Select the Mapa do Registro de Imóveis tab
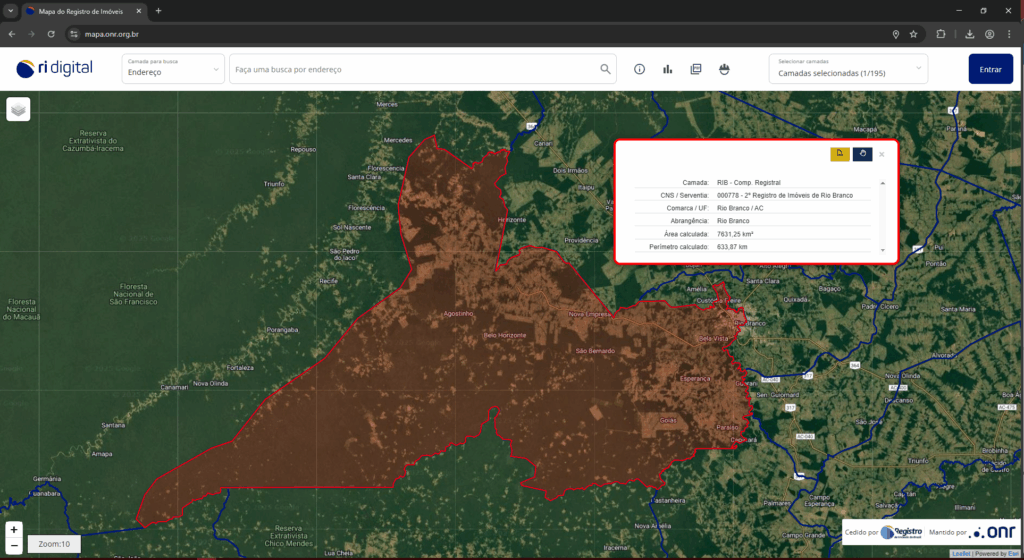 point(85,11)
